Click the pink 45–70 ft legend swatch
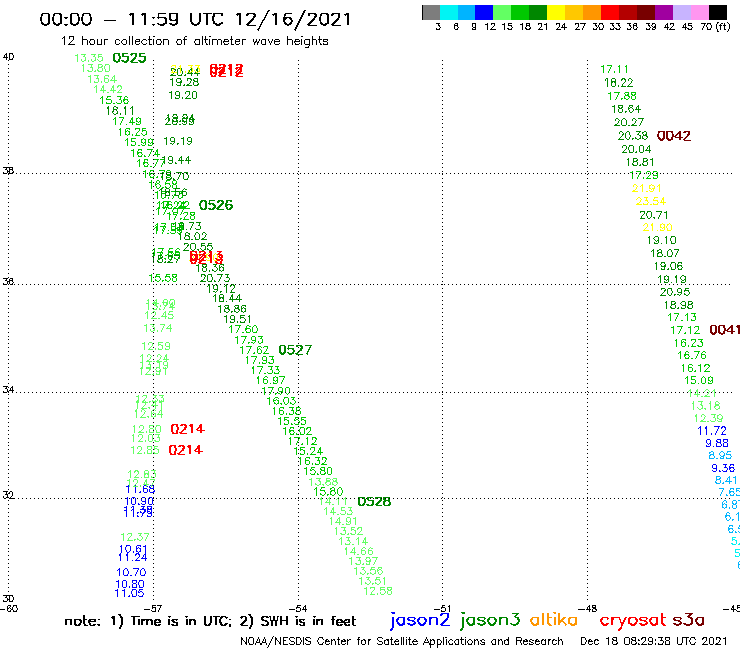 click(699, 12)
